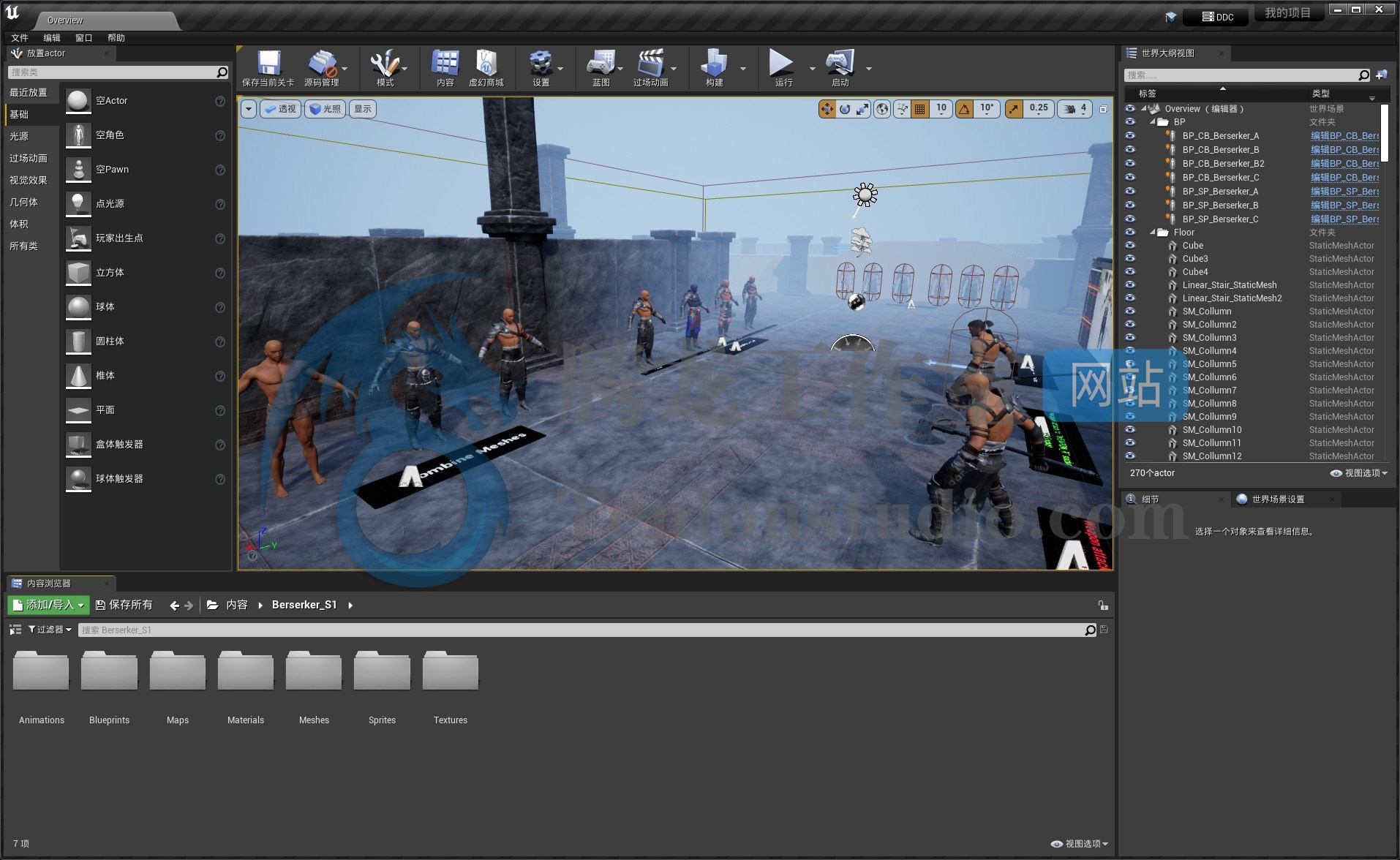Open the Meshes folder in Content Browser
This screenshot has height=860, width=1400.
(314, 671)
